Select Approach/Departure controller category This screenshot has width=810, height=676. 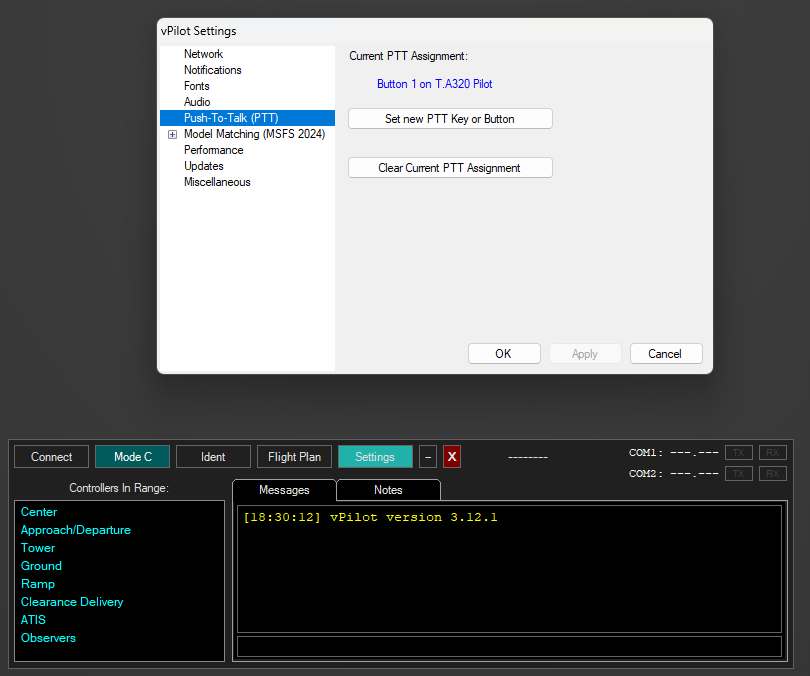[x=76, y=530]
